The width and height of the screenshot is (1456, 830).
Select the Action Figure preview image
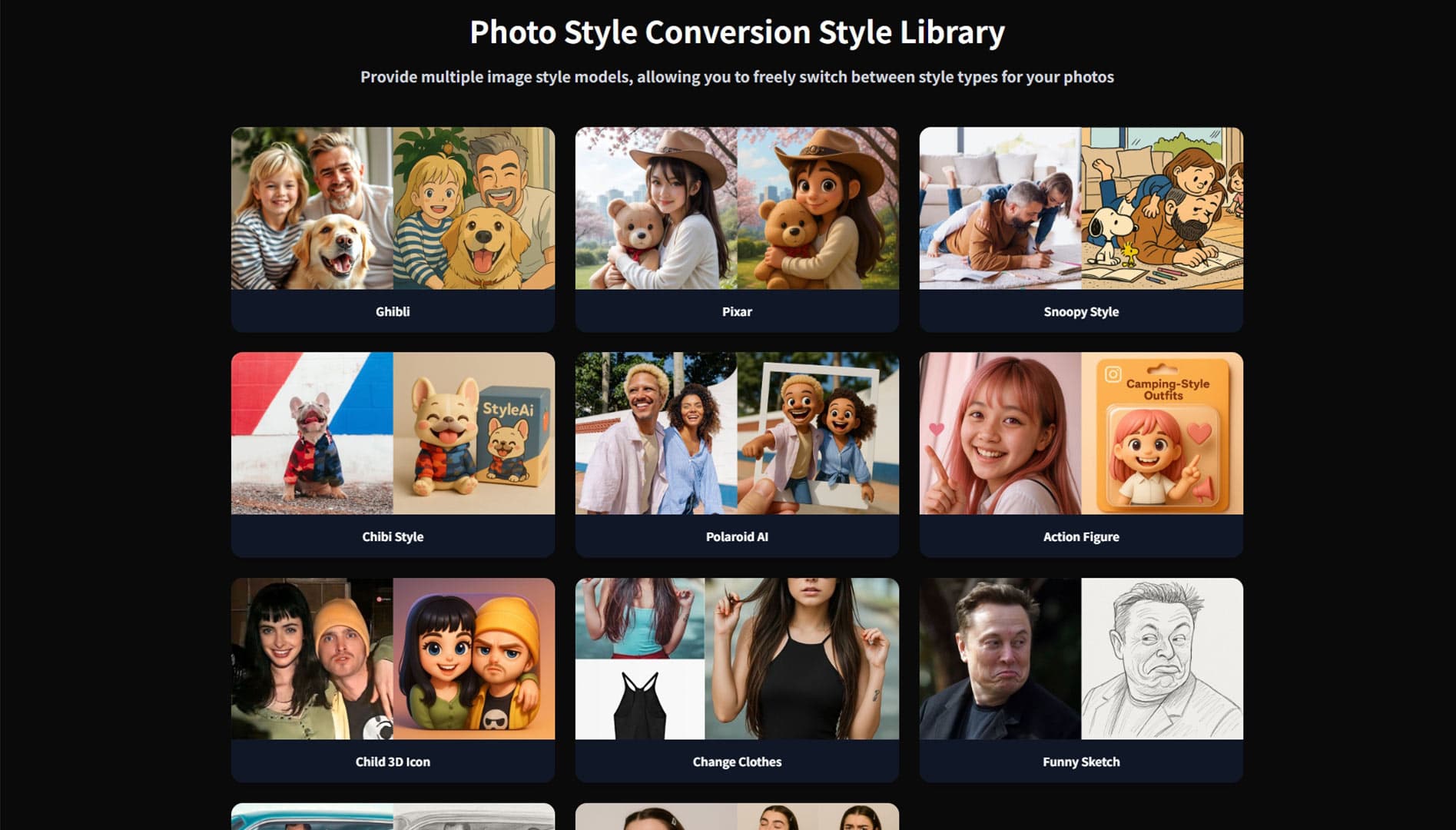click(1081, 433)
